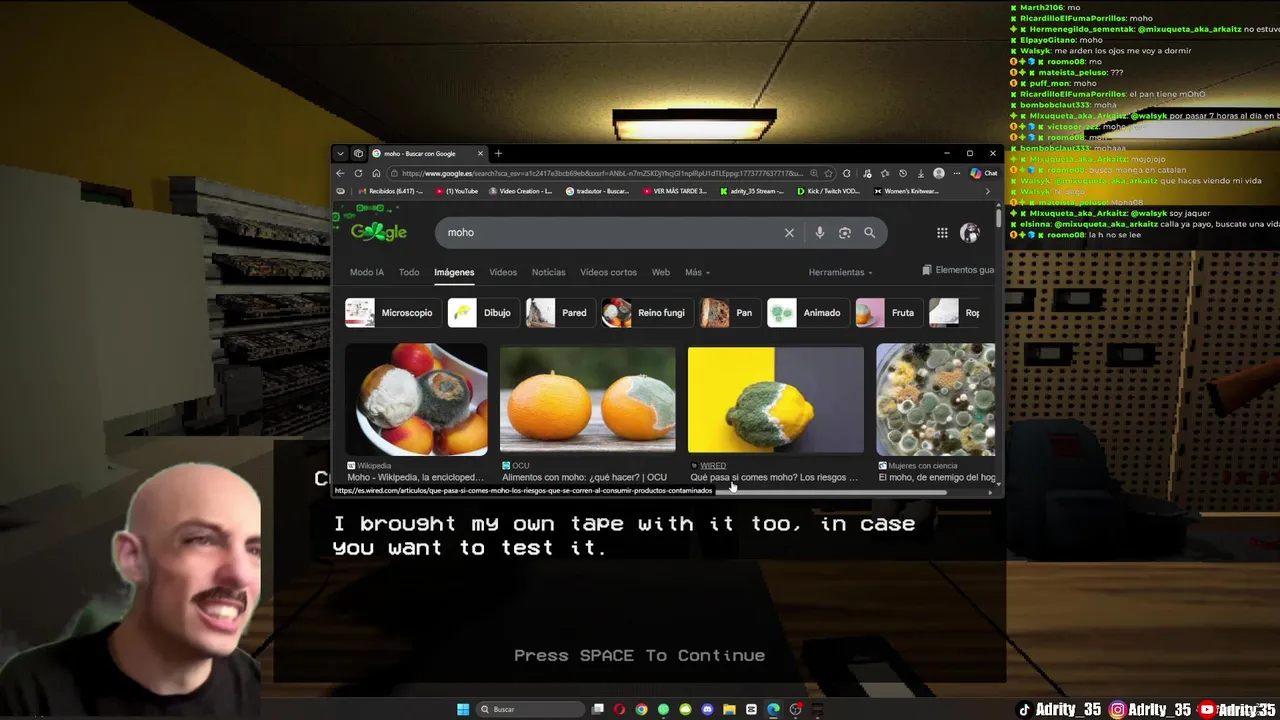Open the Google apps grid
Viewport: 1280px width, 720px height.
click(x=942, y=232)
